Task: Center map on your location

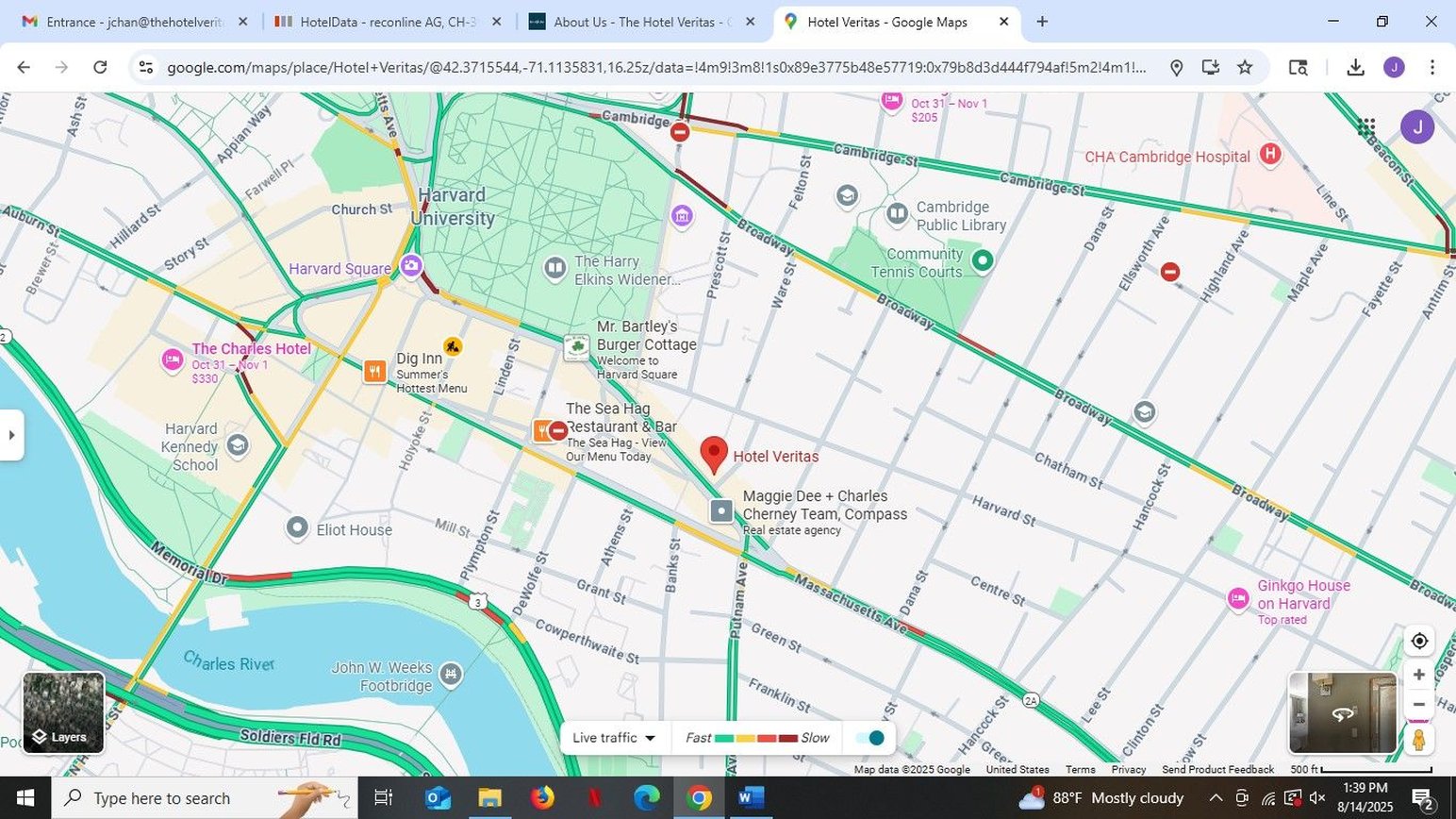Action: 1418,641
